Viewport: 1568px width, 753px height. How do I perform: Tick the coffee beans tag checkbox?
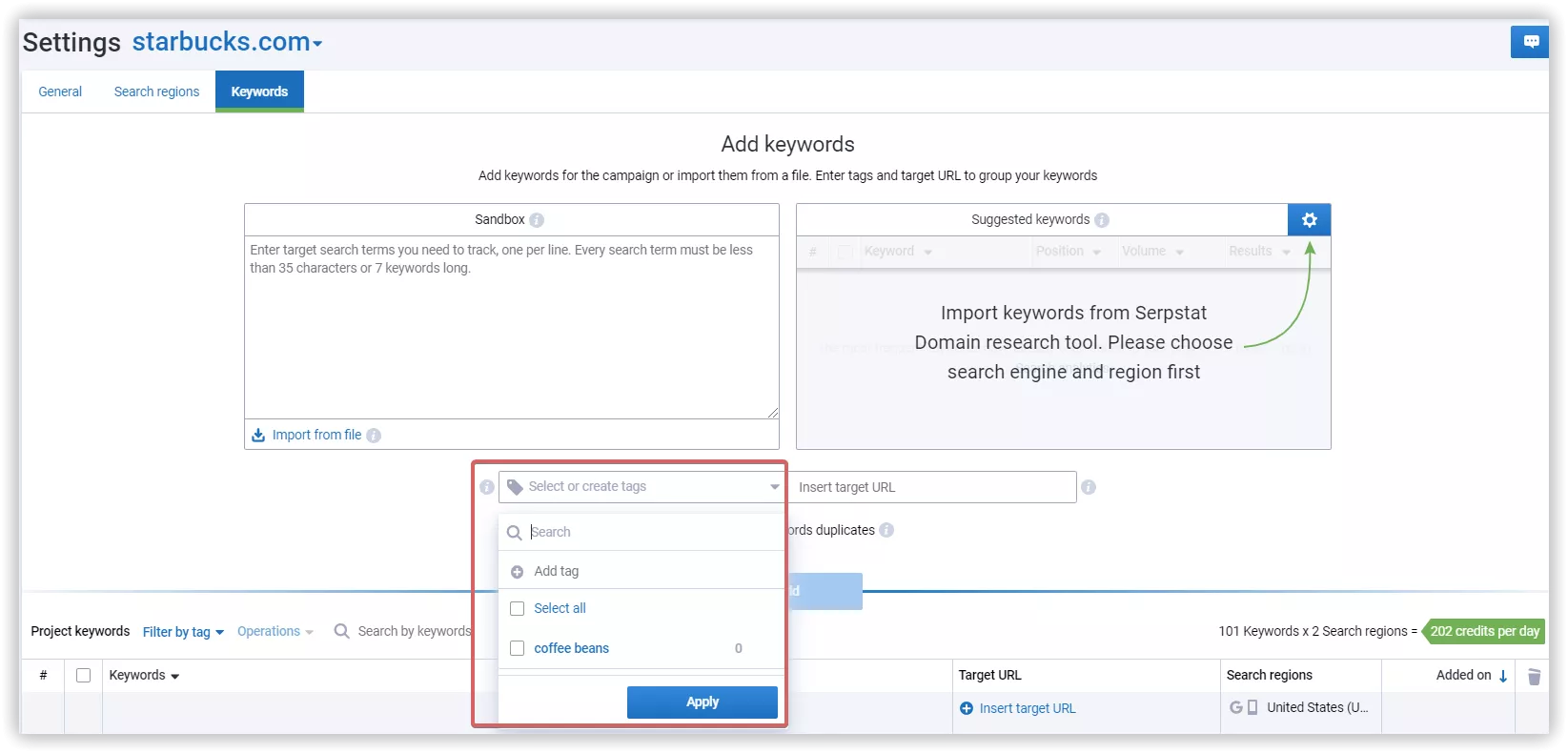518,648
